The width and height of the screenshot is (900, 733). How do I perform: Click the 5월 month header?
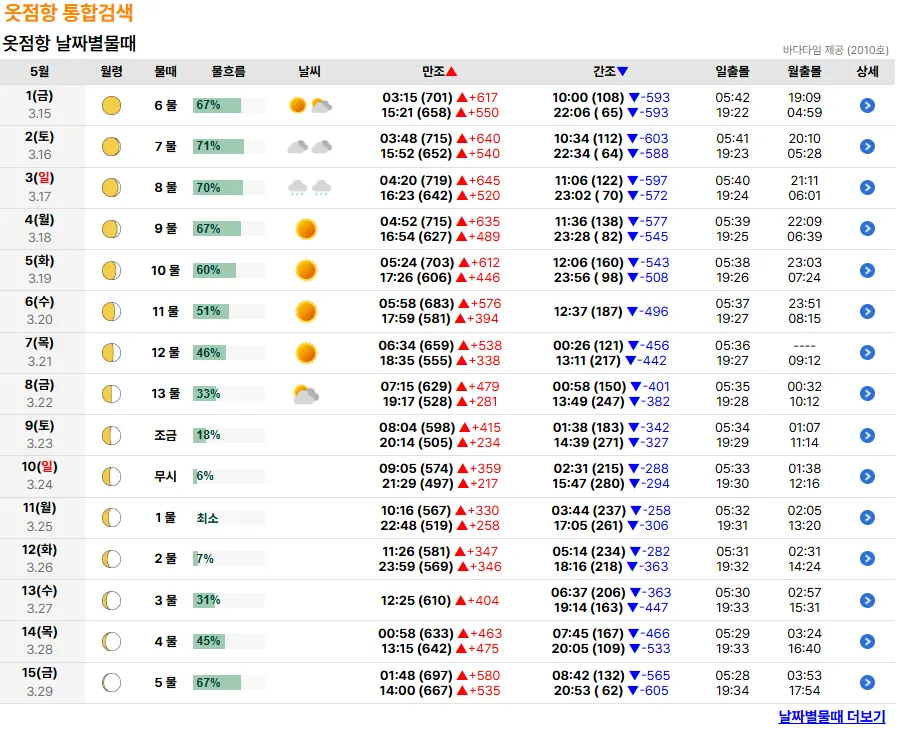pyautogui.click(x=40, y=71)
